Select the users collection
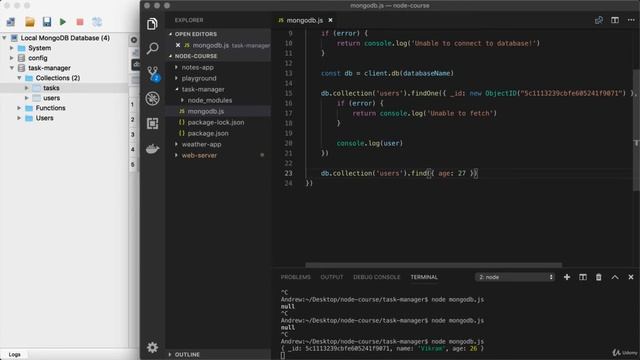This screenshot has width=640, height=360. click(x=51, y=98)
